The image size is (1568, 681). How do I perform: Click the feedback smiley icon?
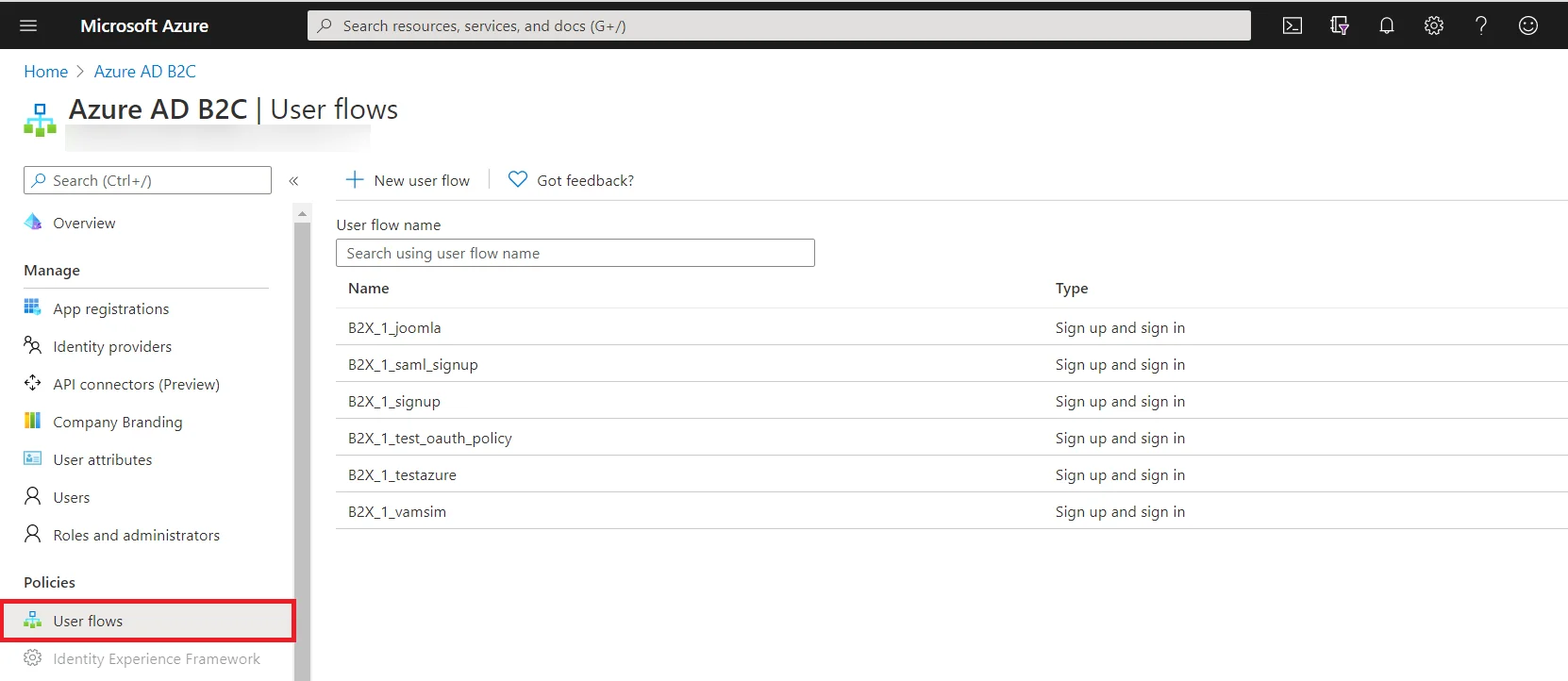(1528, 25)
